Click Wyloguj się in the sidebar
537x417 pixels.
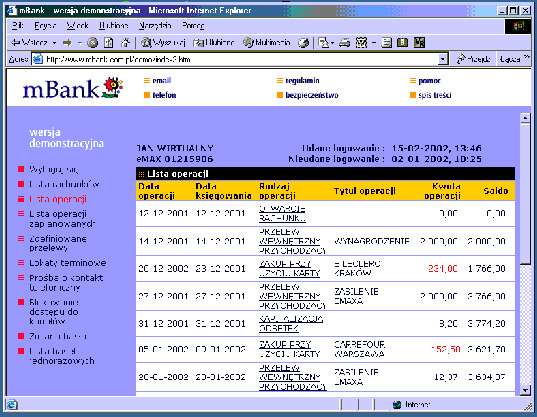[x=53, y=169]
